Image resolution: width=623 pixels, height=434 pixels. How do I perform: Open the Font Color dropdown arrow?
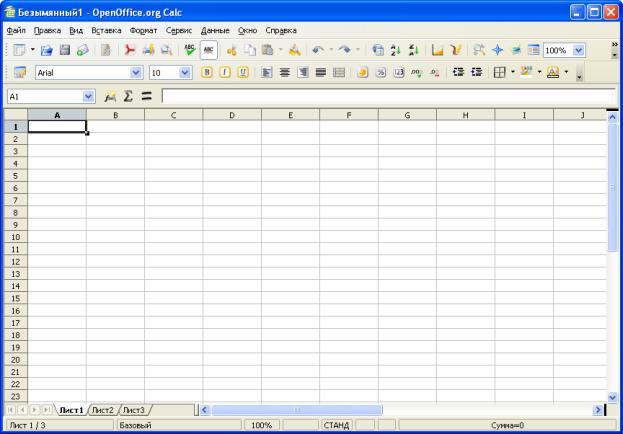(566, 72)
